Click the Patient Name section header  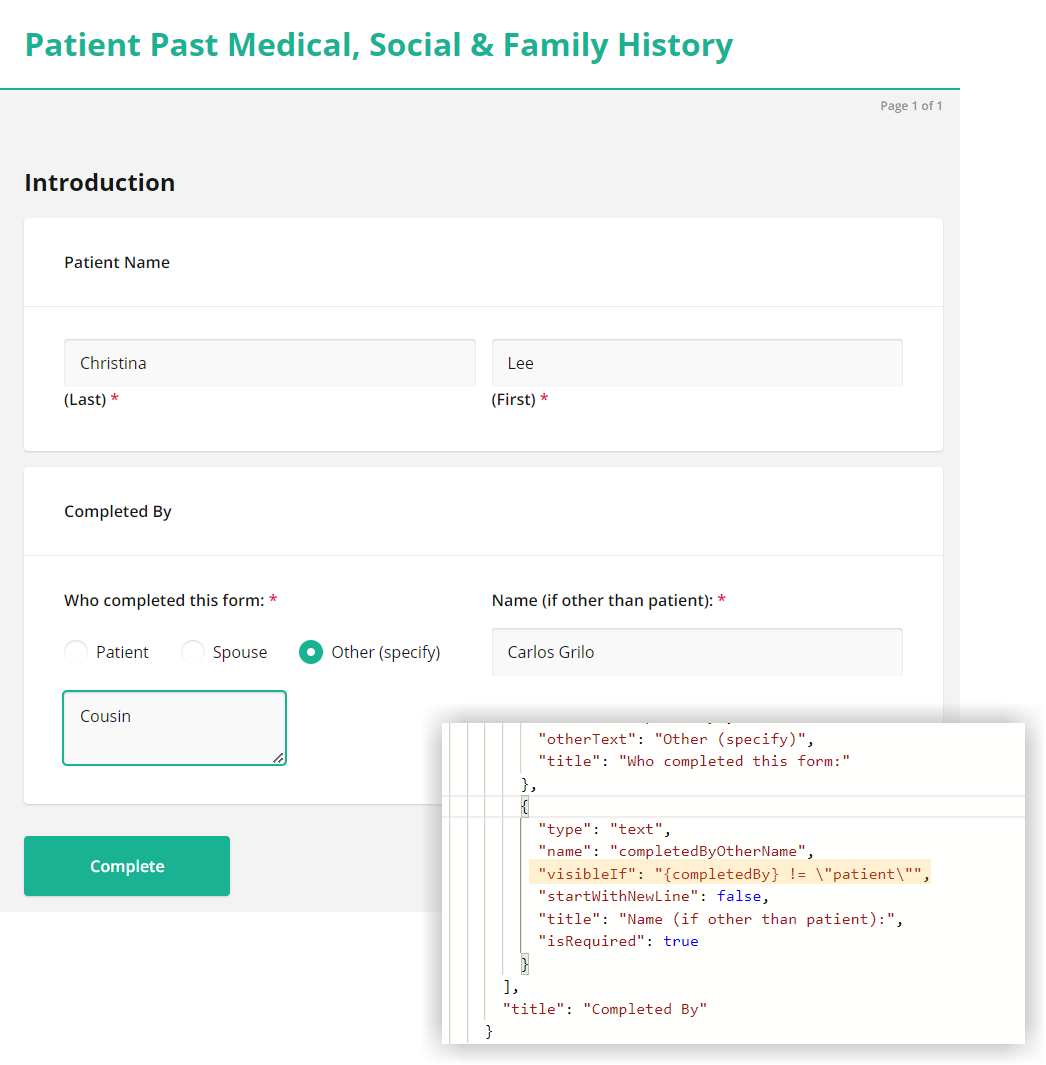pos(117,262)
